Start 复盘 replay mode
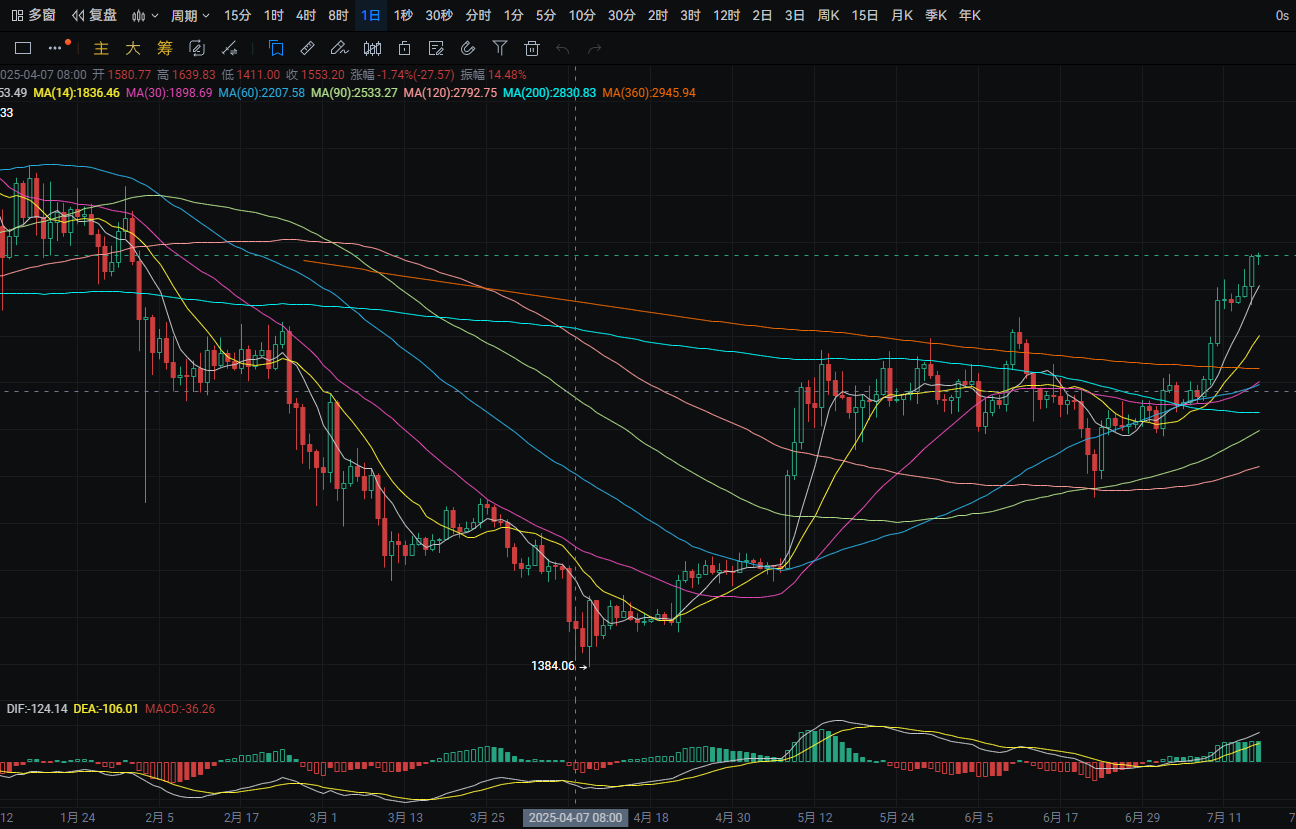Image resolution: width=1296 pixels, height=829 pixels. [x=94, y=15]
